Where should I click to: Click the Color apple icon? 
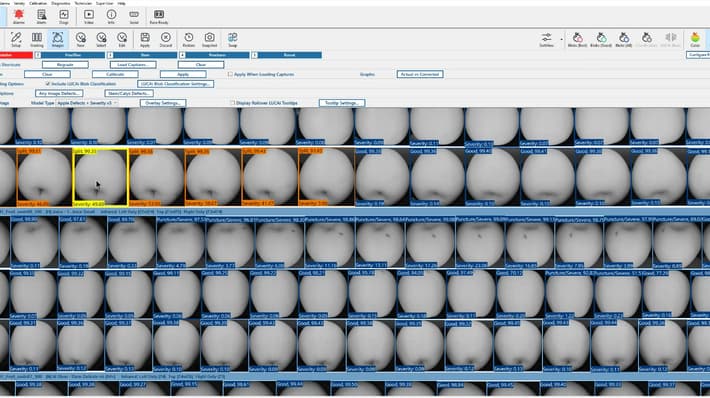695,39
